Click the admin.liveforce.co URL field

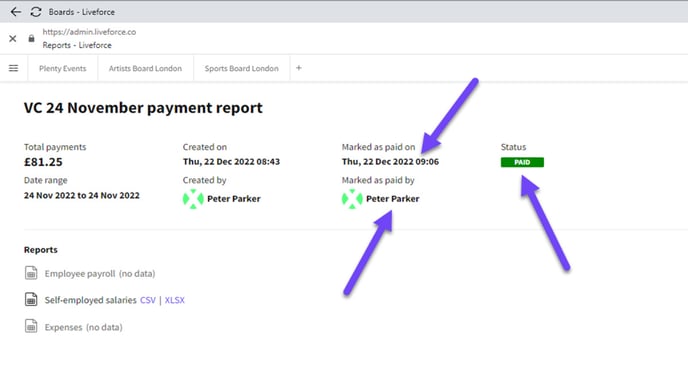pos(89,32)
